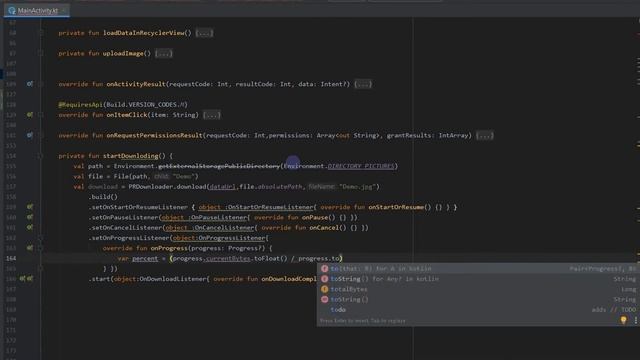
Task: Expand collapsed body of loadDataInRecyclerView()
Action: click(204, 33)
